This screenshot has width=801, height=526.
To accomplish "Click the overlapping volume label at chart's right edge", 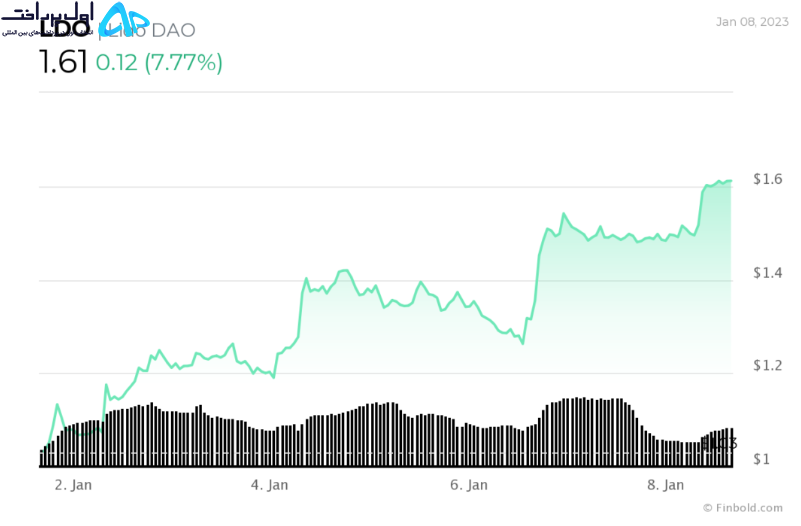I will tap(719, 444).
